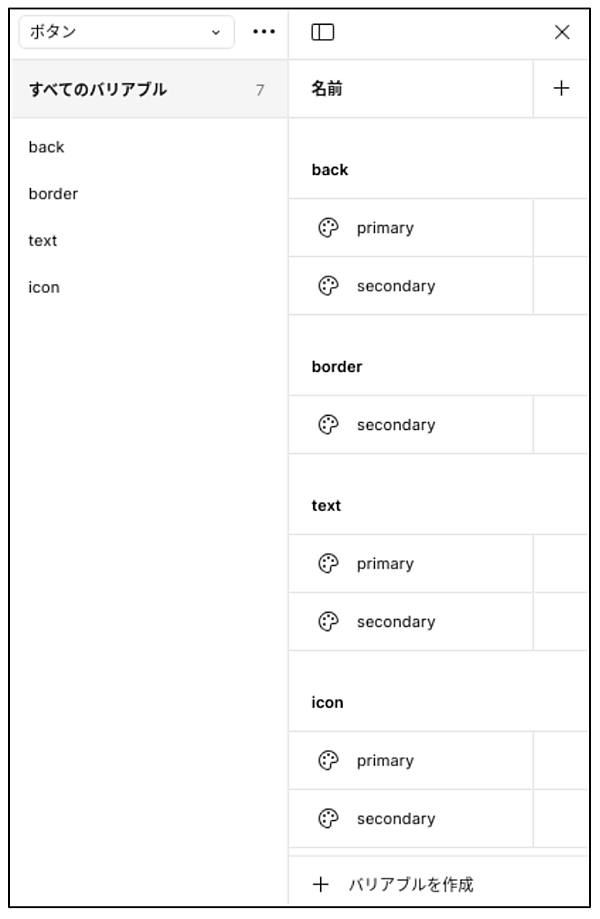Click the plus icon beside 名前 header

(561, 89)
